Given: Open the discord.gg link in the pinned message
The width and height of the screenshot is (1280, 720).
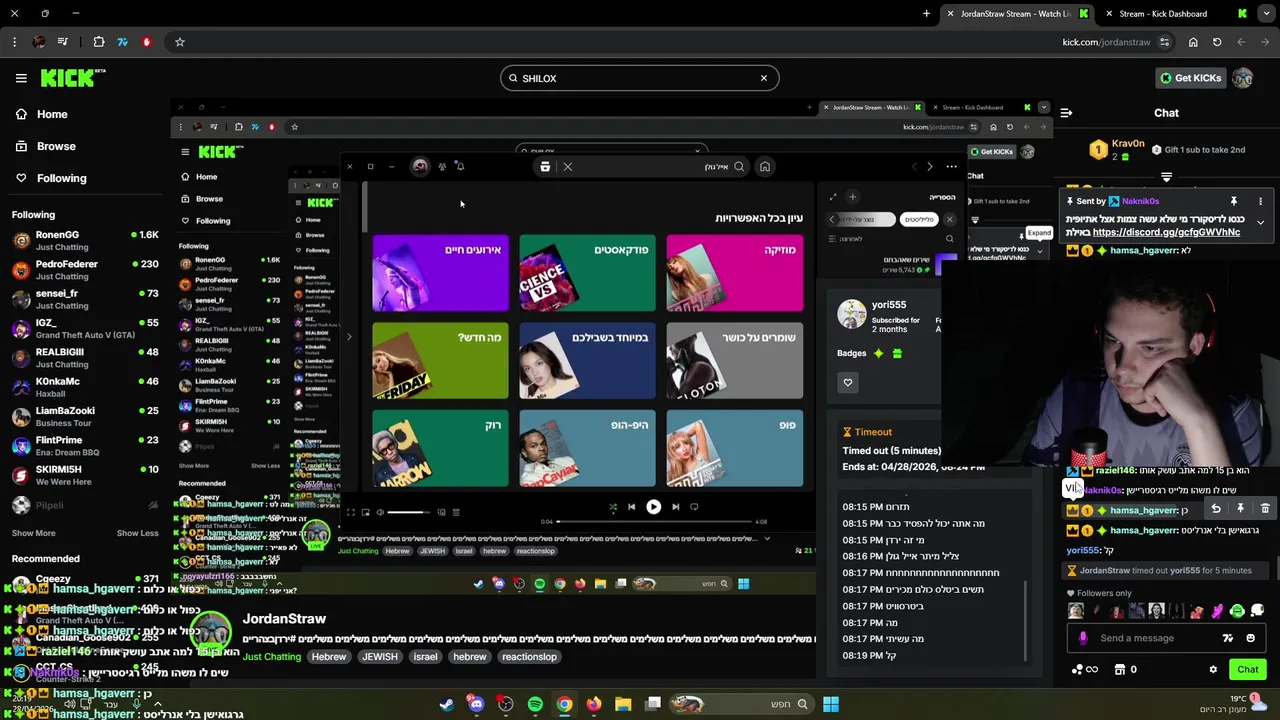Looking at the screenshot, I should tap(1166, 232).
